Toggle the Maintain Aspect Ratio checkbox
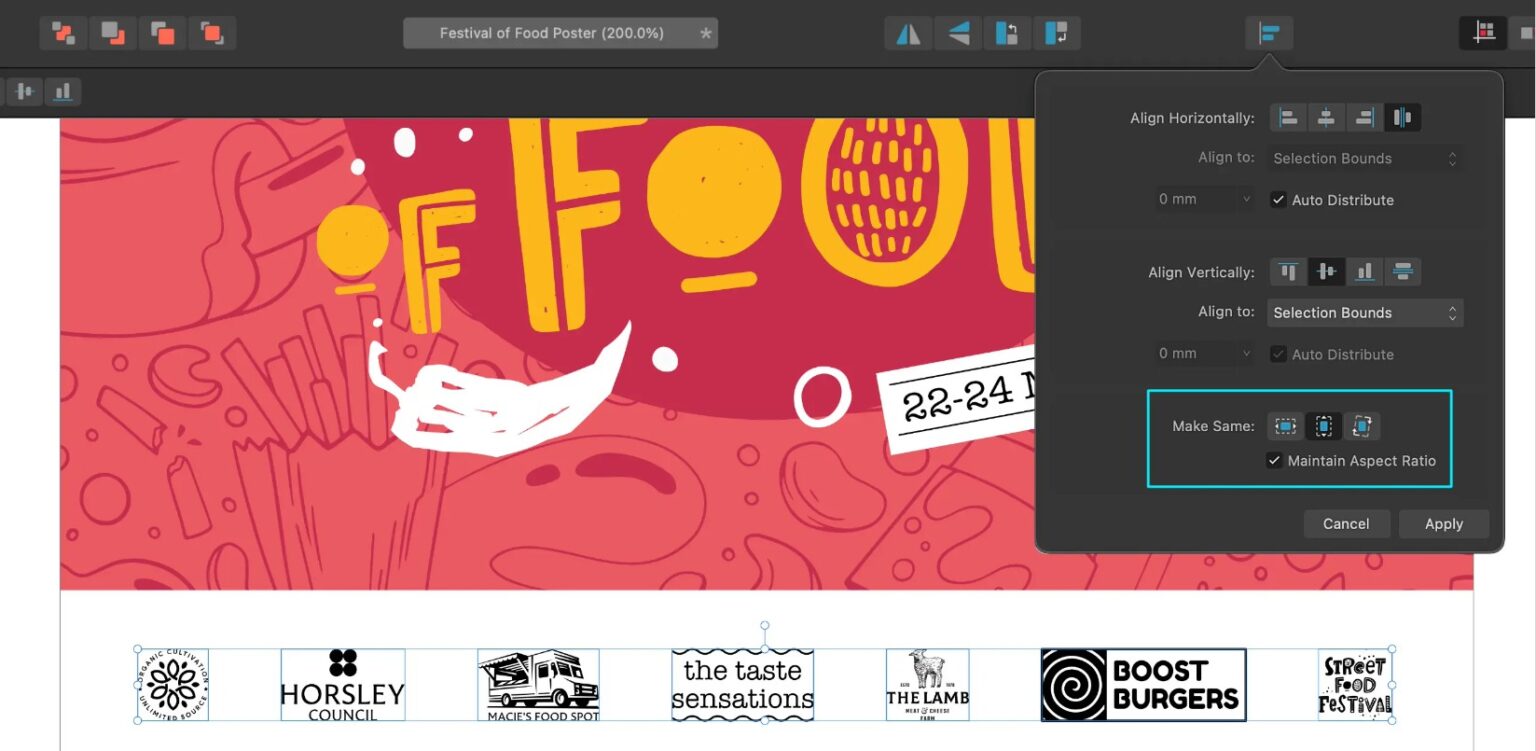Screen dimensions: 1536x751 click(x=1274, y=461)
